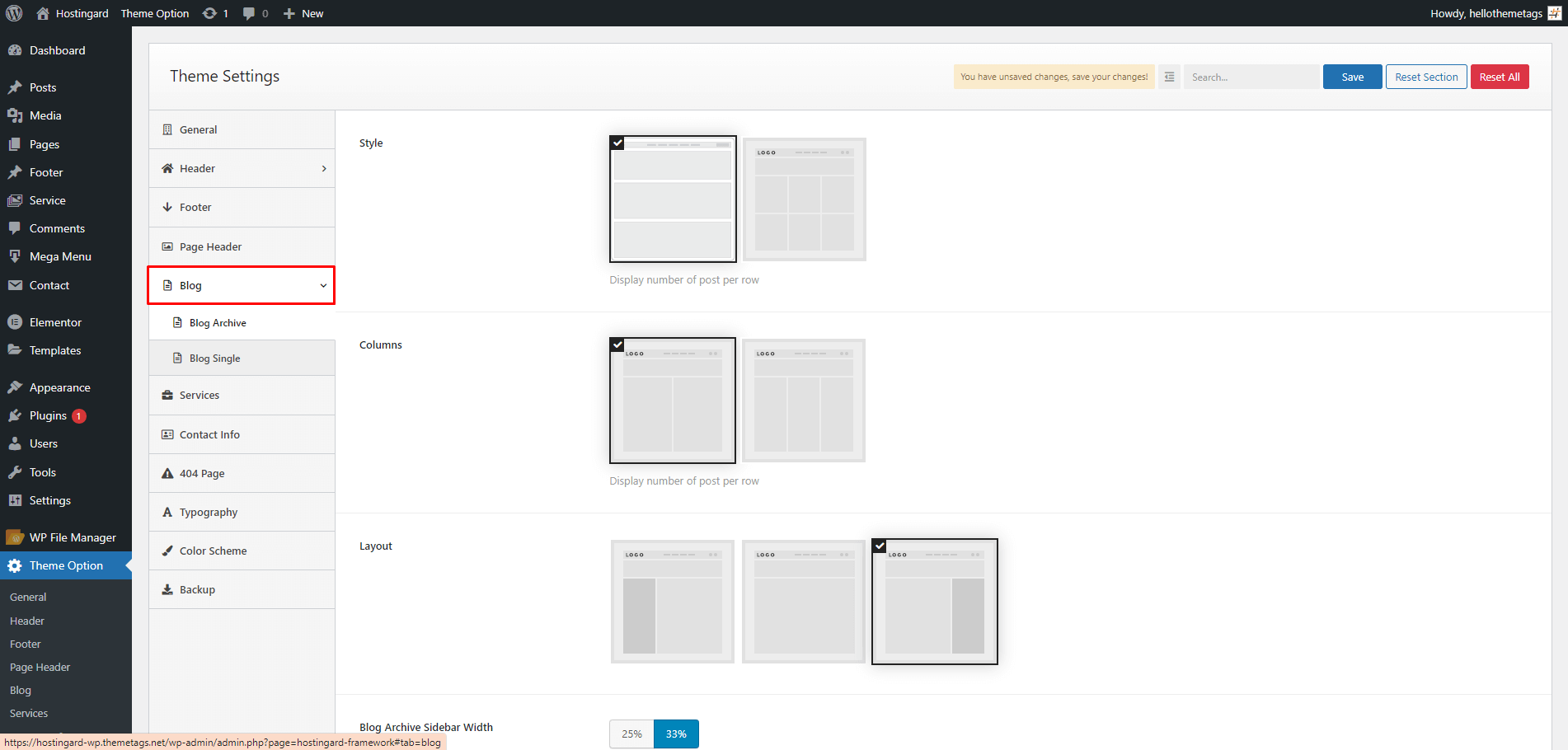Open the General settings tab
Image resolution: width=1568 pixels, height=750 pixels.
242,129
